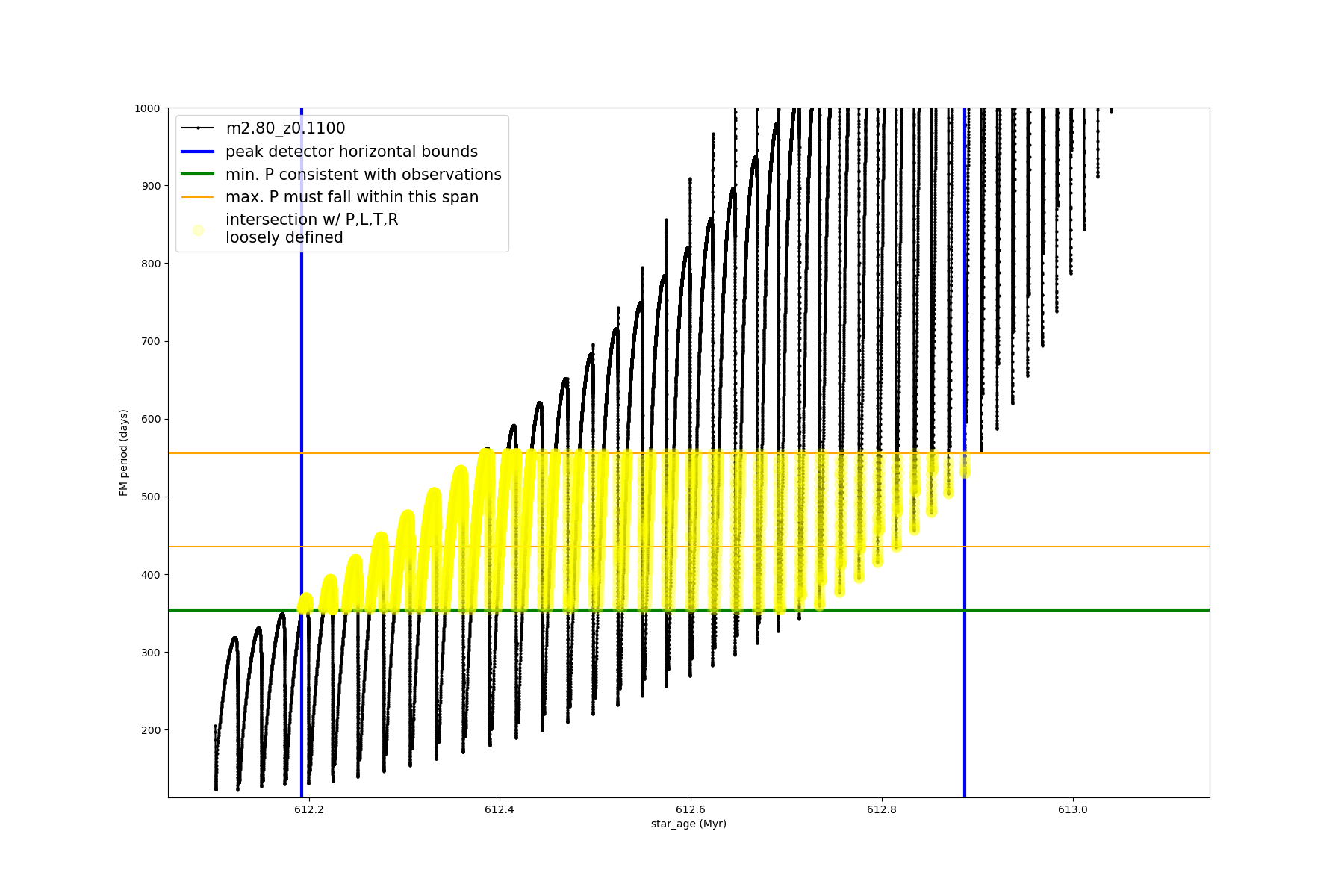Click the blue line swatch in the legend

198,152
